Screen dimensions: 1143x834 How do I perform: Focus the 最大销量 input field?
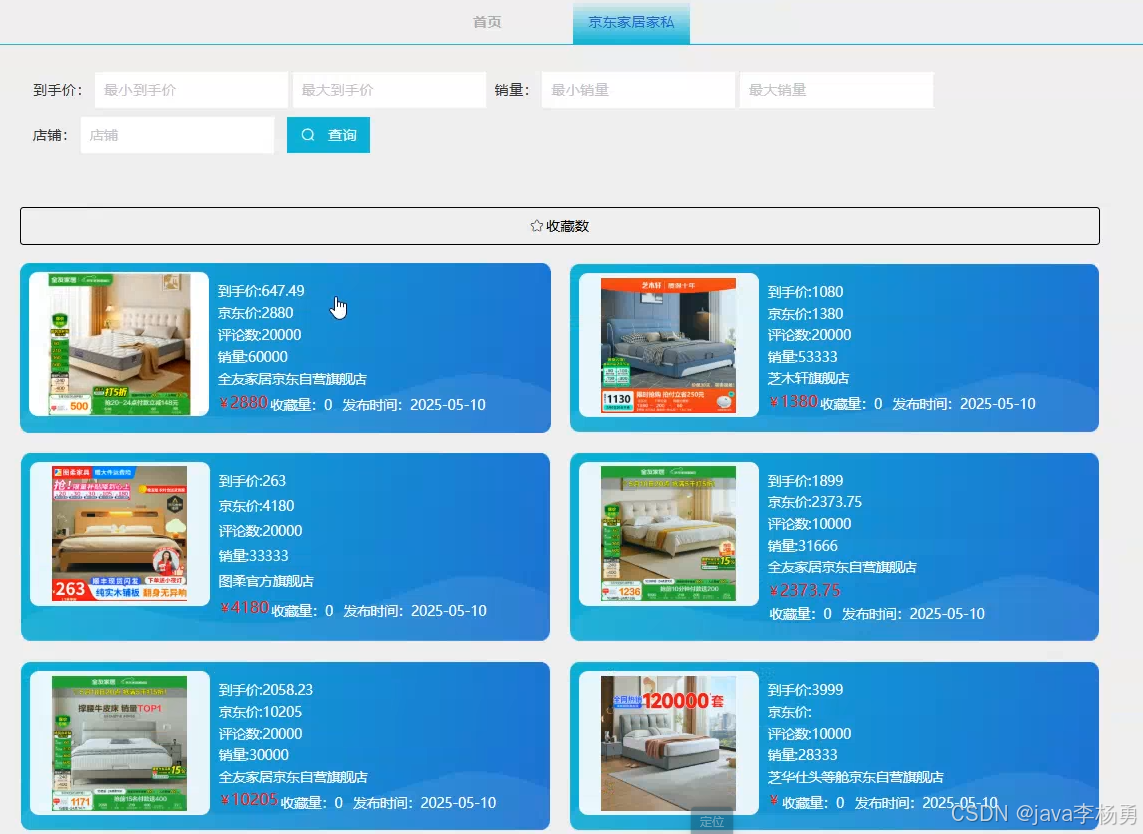(836, 90)
